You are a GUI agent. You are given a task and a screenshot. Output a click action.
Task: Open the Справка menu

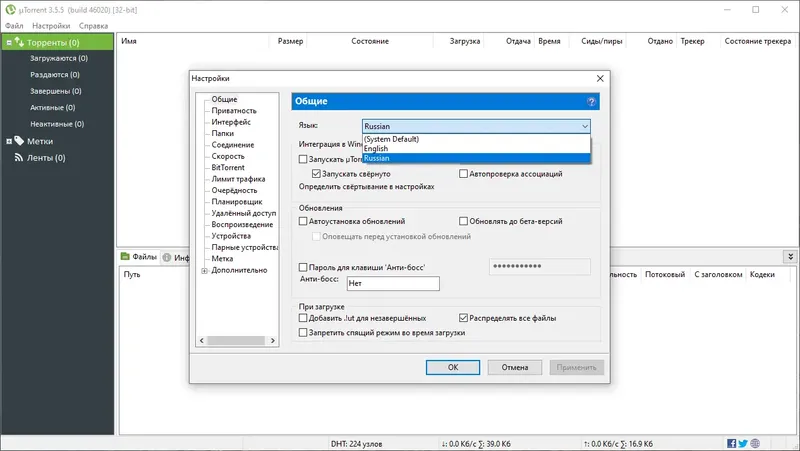(93, 26)
